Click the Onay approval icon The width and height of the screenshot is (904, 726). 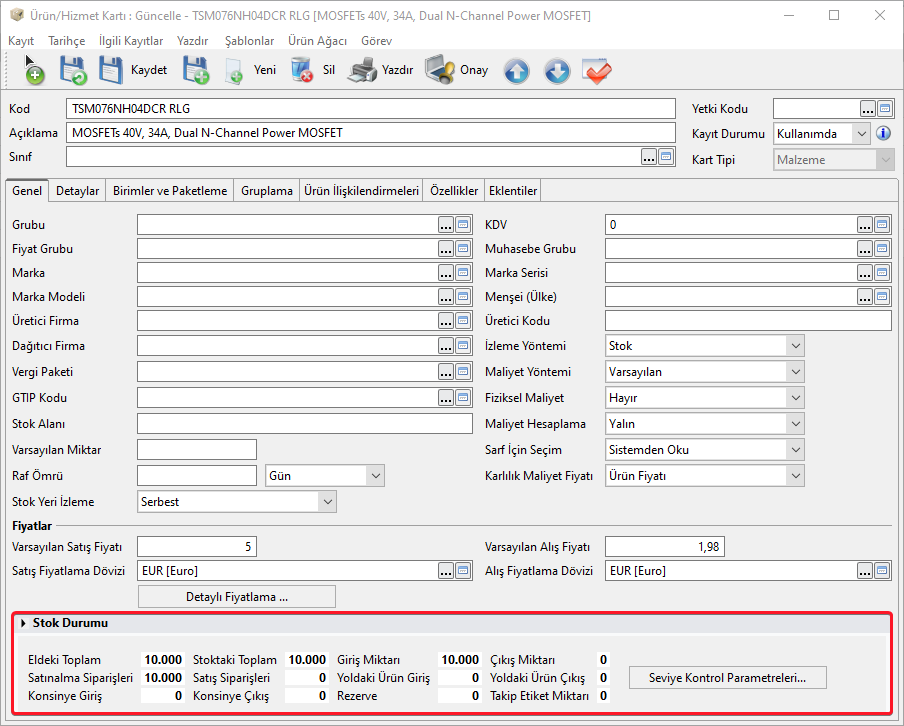[441, 71]
